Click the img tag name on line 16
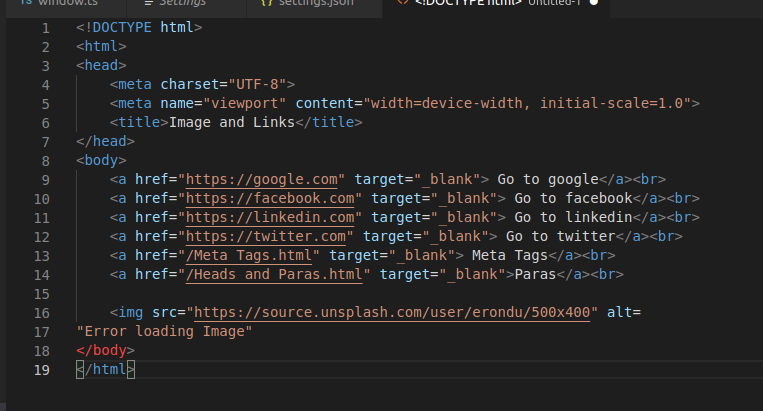 point(131,312)
